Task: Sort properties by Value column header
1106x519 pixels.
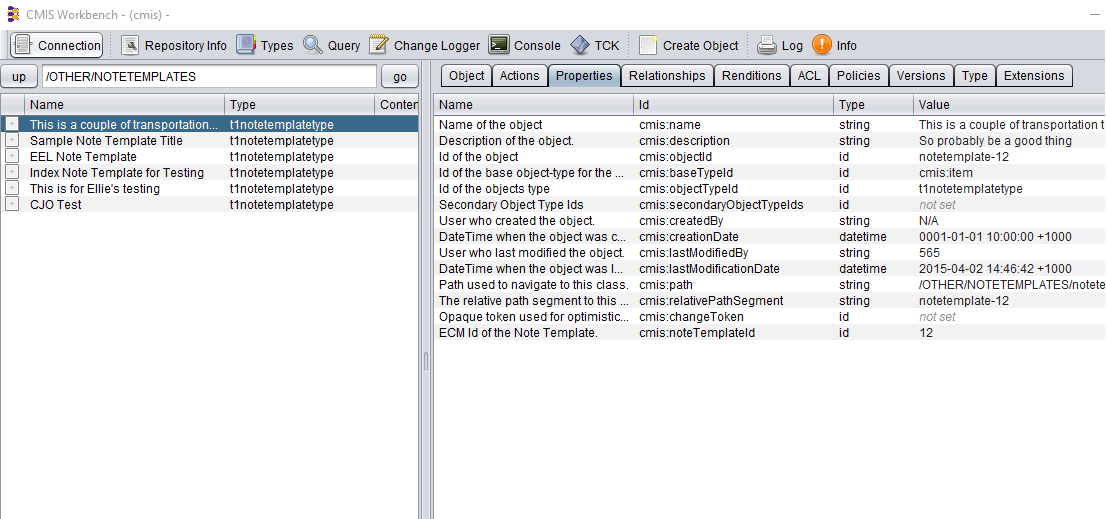Action: 1009,104
